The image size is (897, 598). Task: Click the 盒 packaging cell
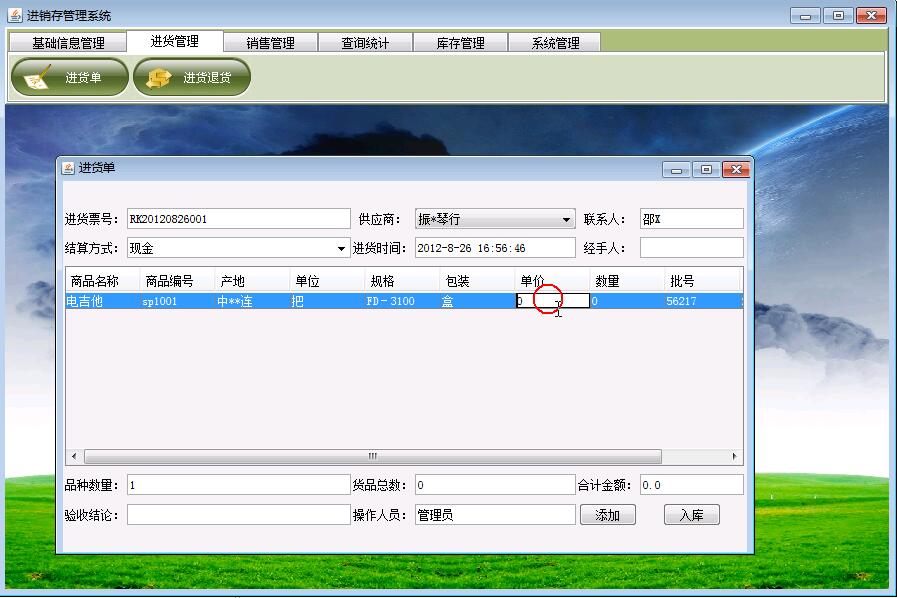pos(477,301)
